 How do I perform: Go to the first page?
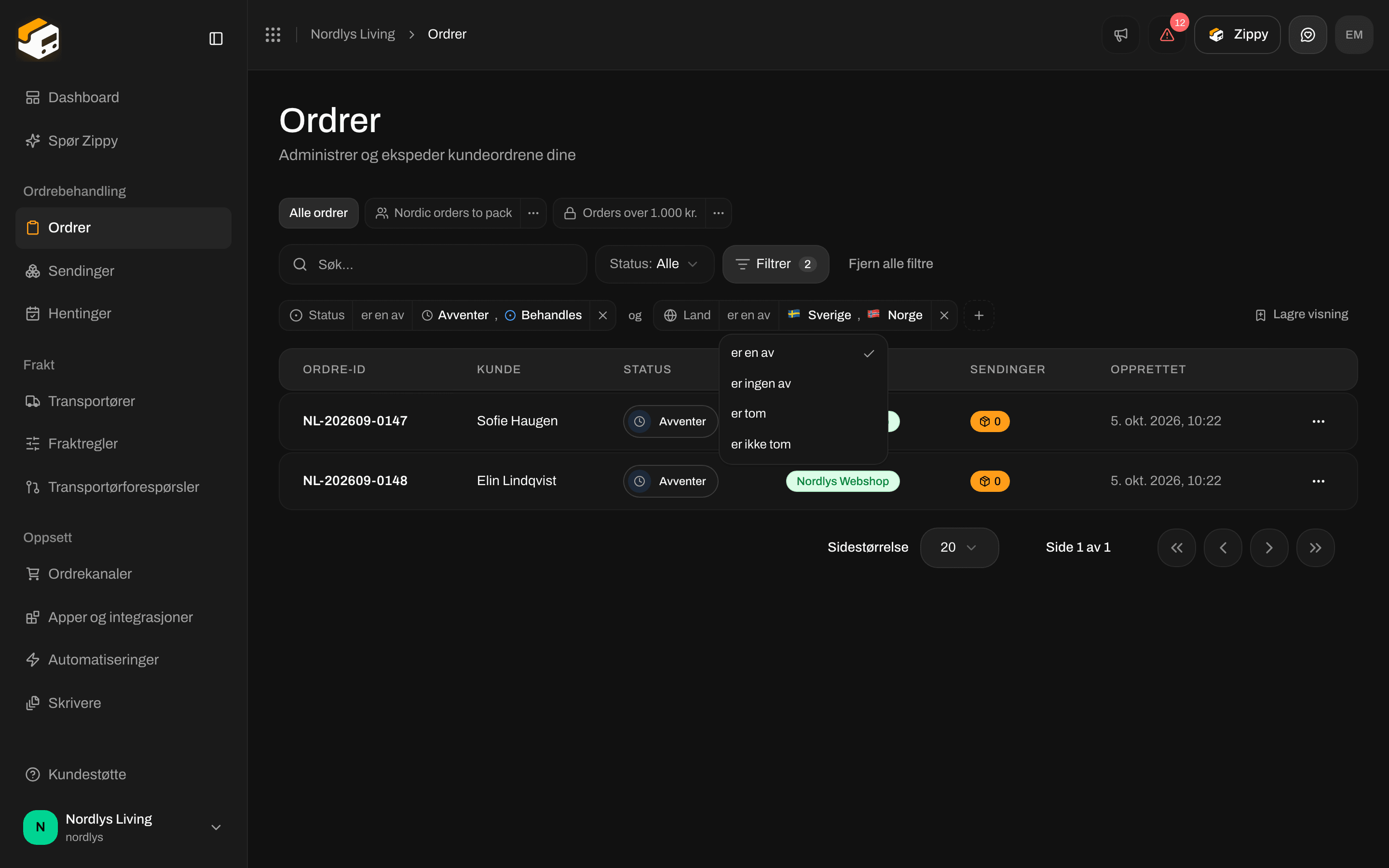[1177, 548]
